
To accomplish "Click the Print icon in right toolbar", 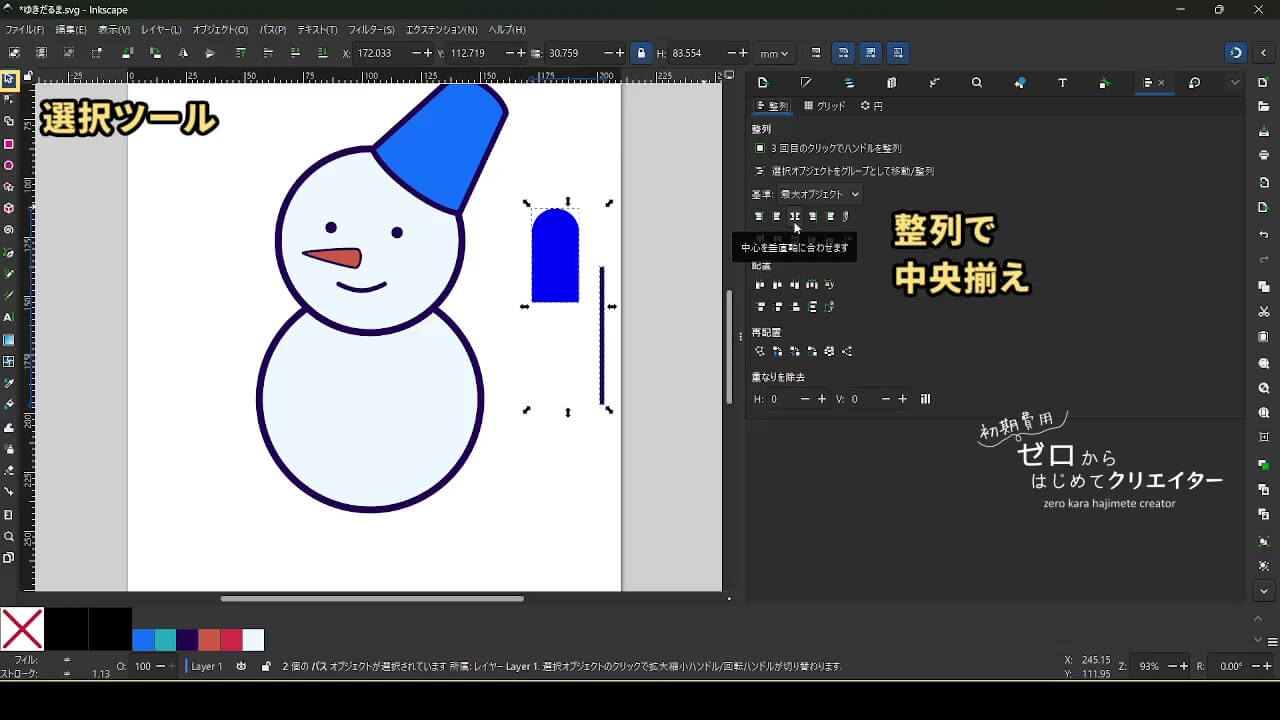I will point(1264,155).
